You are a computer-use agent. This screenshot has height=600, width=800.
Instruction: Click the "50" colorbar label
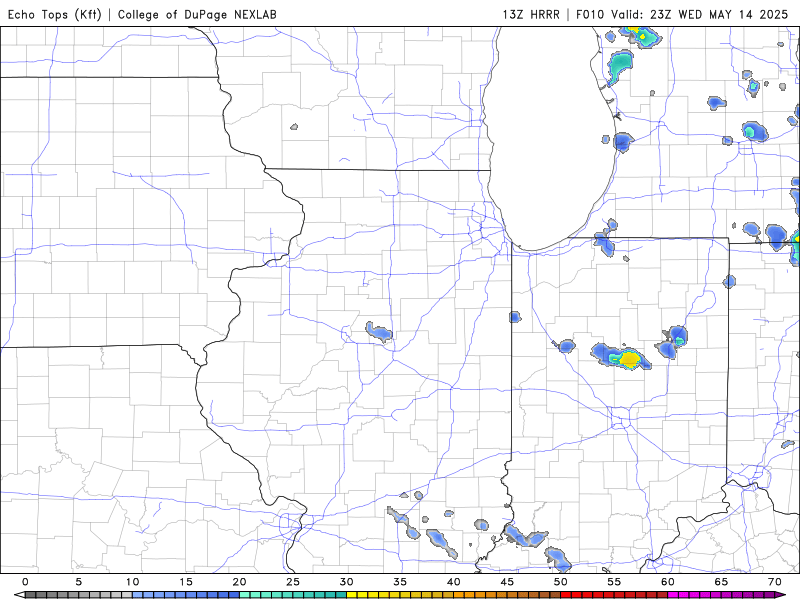tap(561, 582)
